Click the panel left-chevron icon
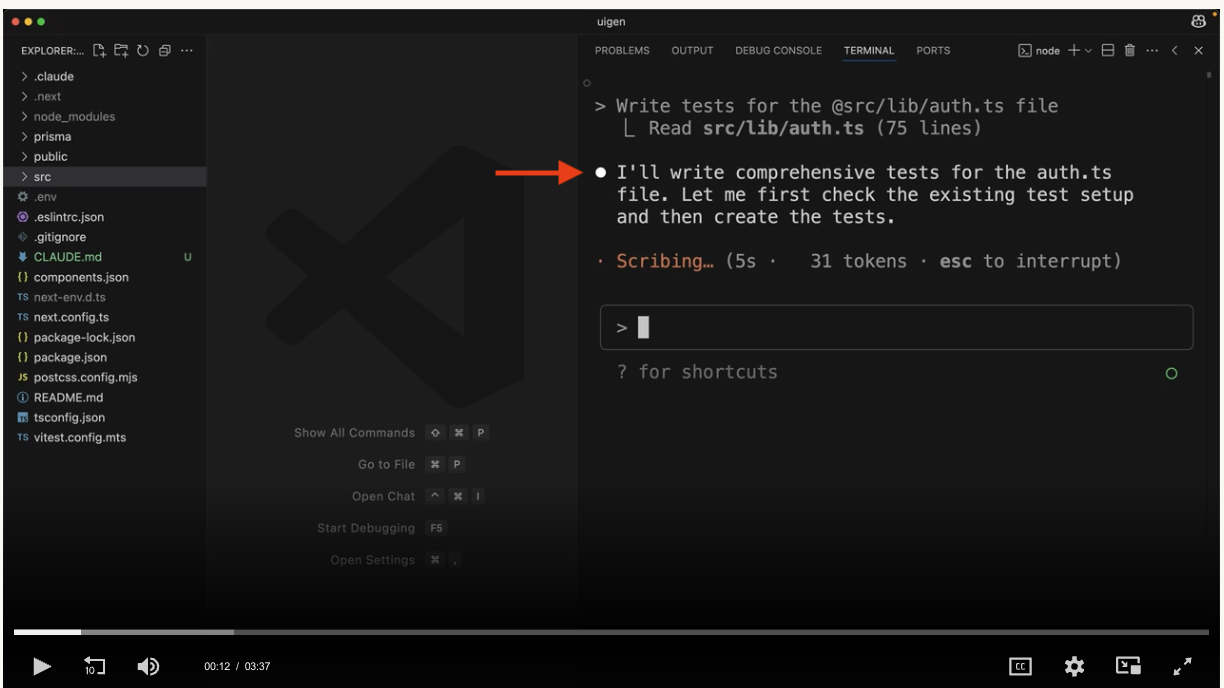The image size is (1224, 688). pos(1175,50)
